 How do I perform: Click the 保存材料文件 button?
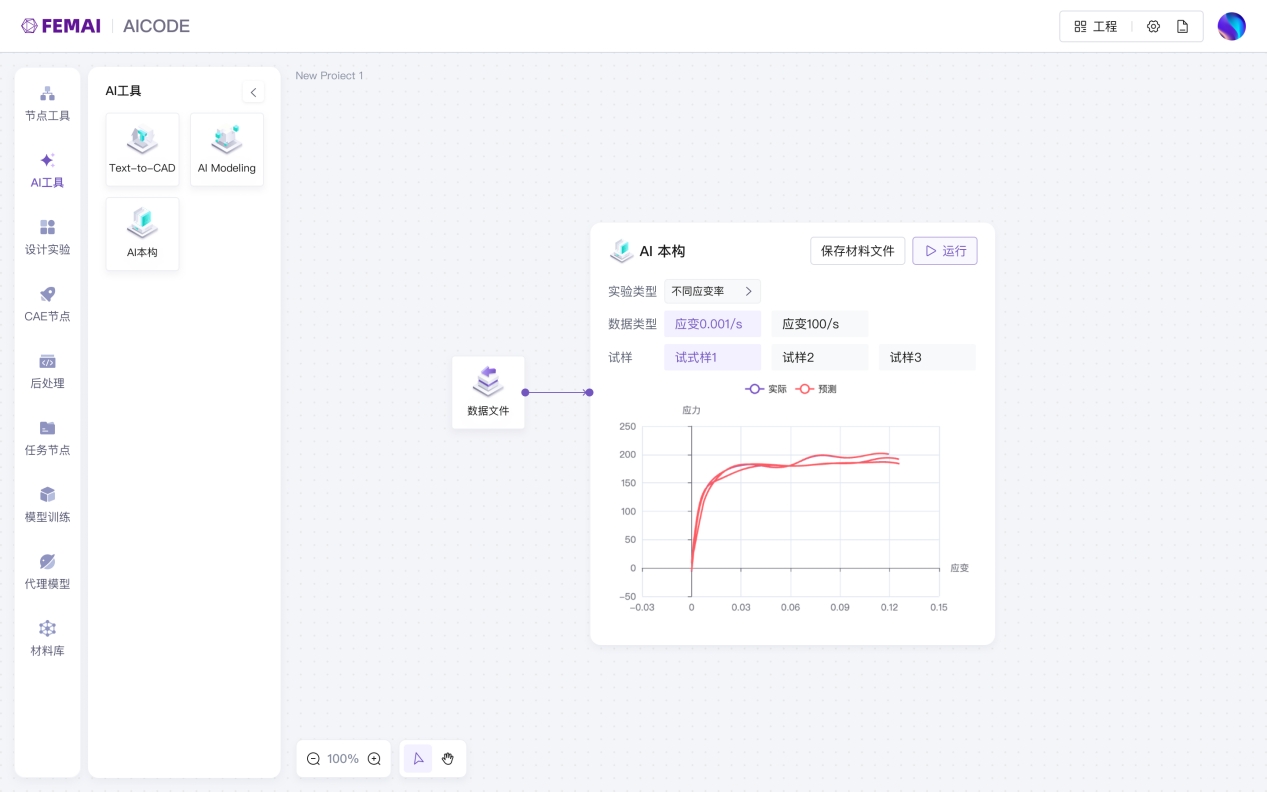pos(857,251)
